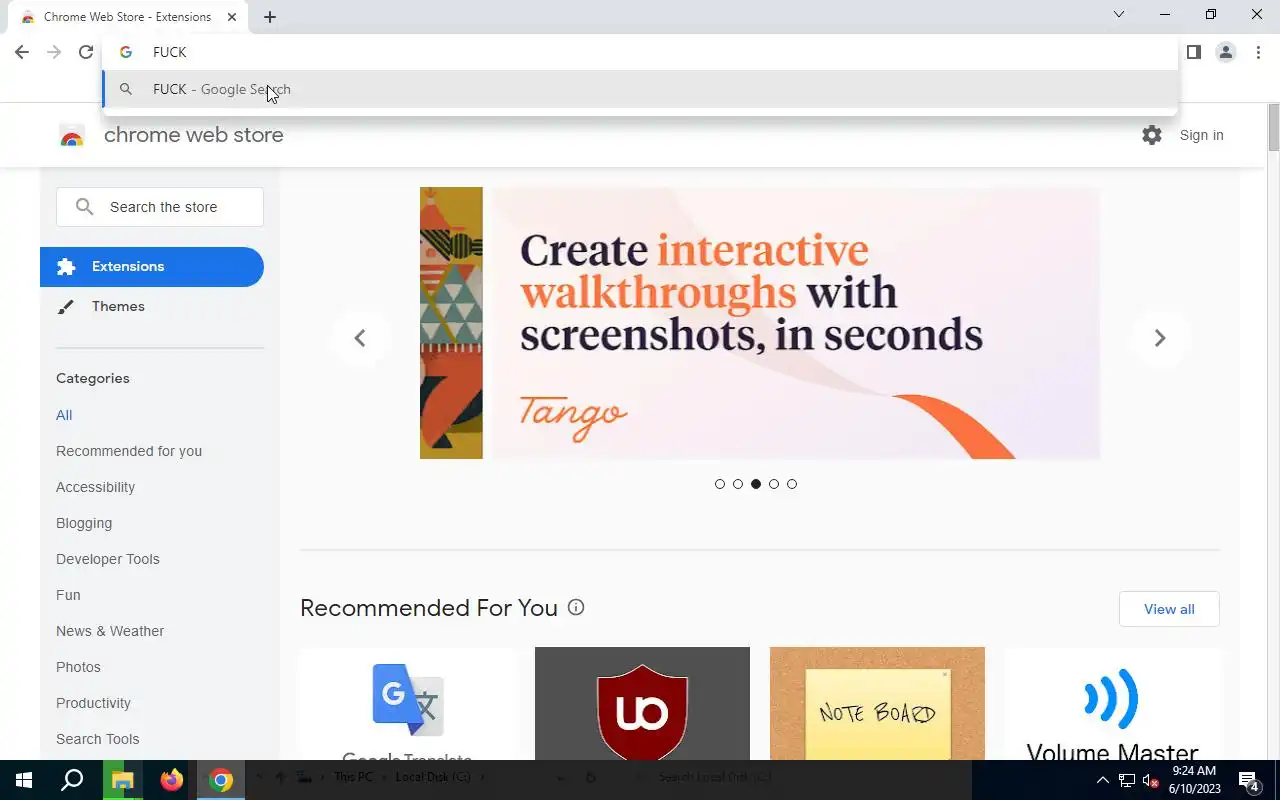
Task: Open the tab search chevron in the title bar
Action: tap(1119, 14)
